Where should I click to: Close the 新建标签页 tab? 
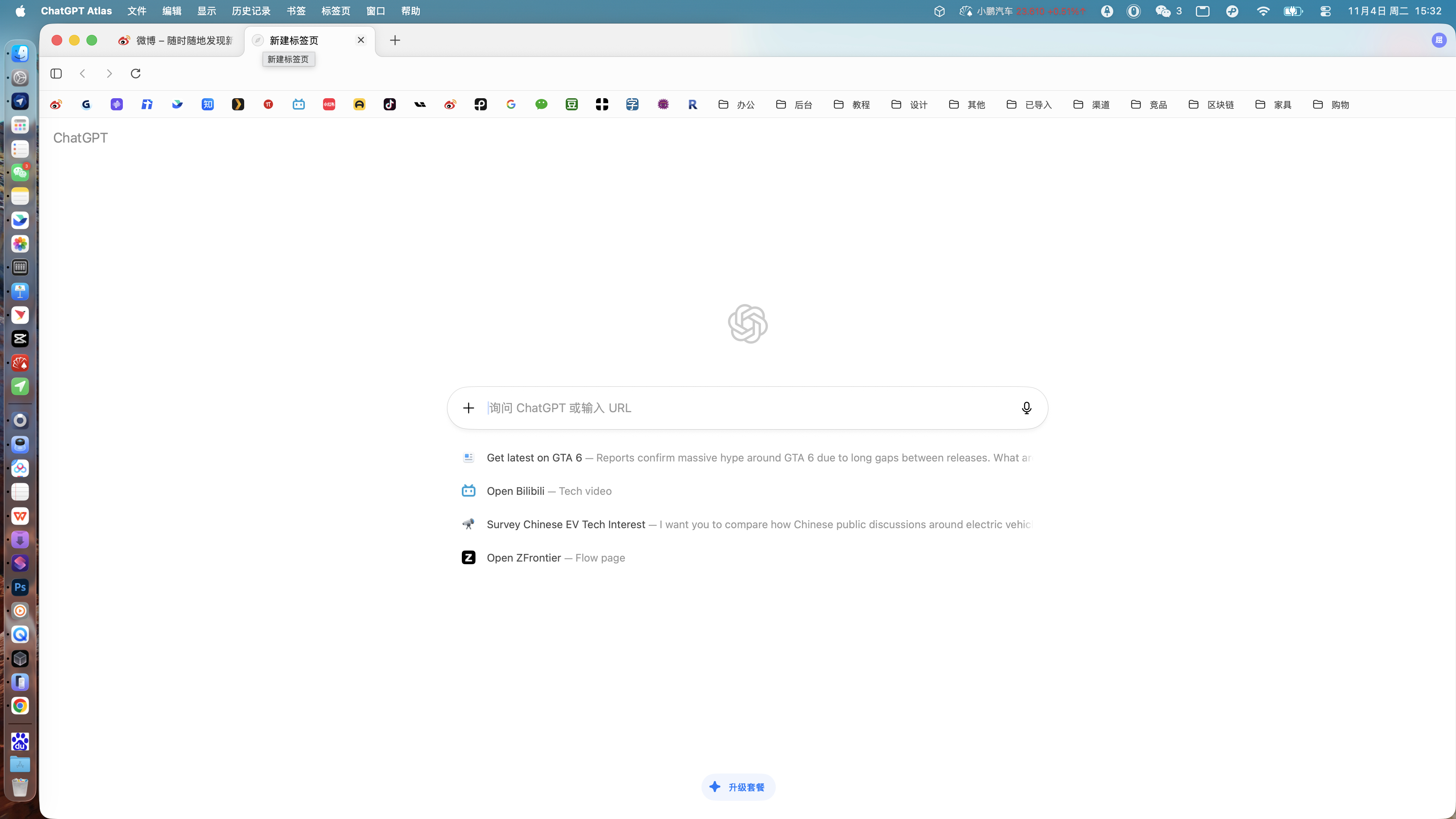tap(361, 40)
